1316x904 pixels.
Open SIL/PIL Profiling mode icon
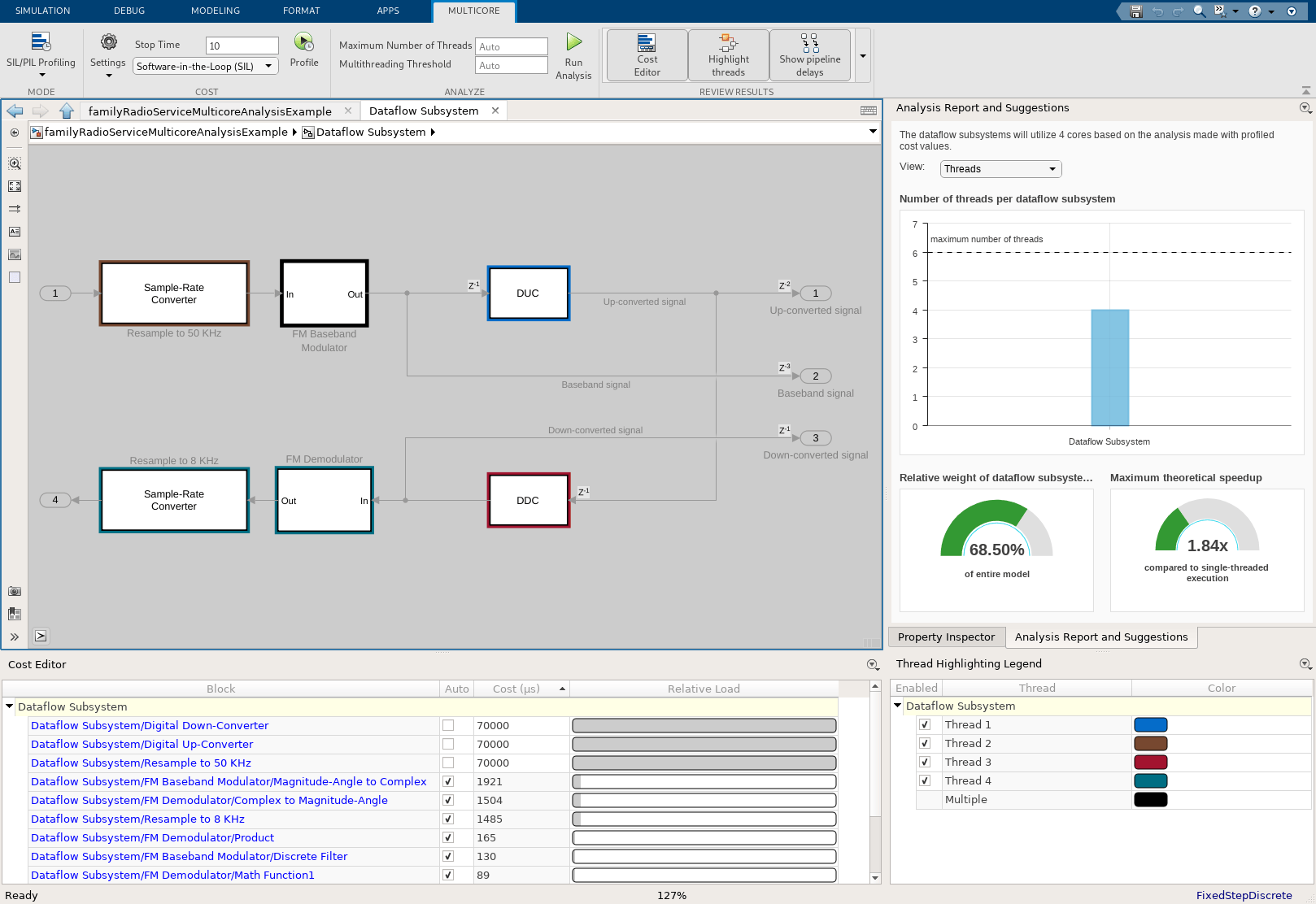(41, 41)
